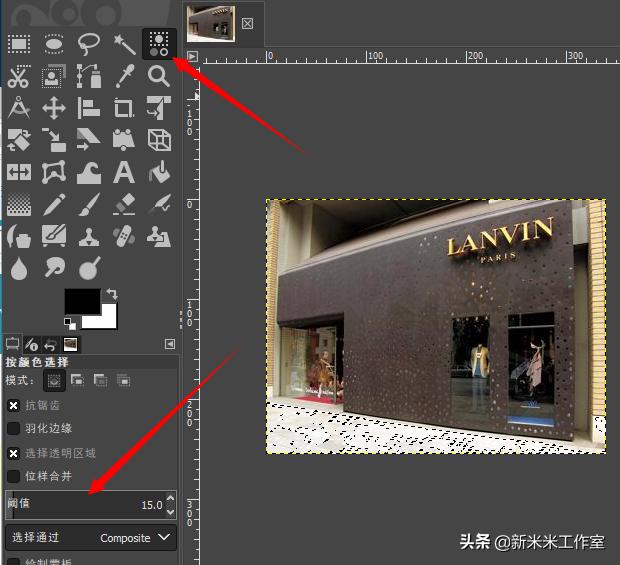
Task: Select the Handle Transform tool
Action: click(x=124, y=140)
